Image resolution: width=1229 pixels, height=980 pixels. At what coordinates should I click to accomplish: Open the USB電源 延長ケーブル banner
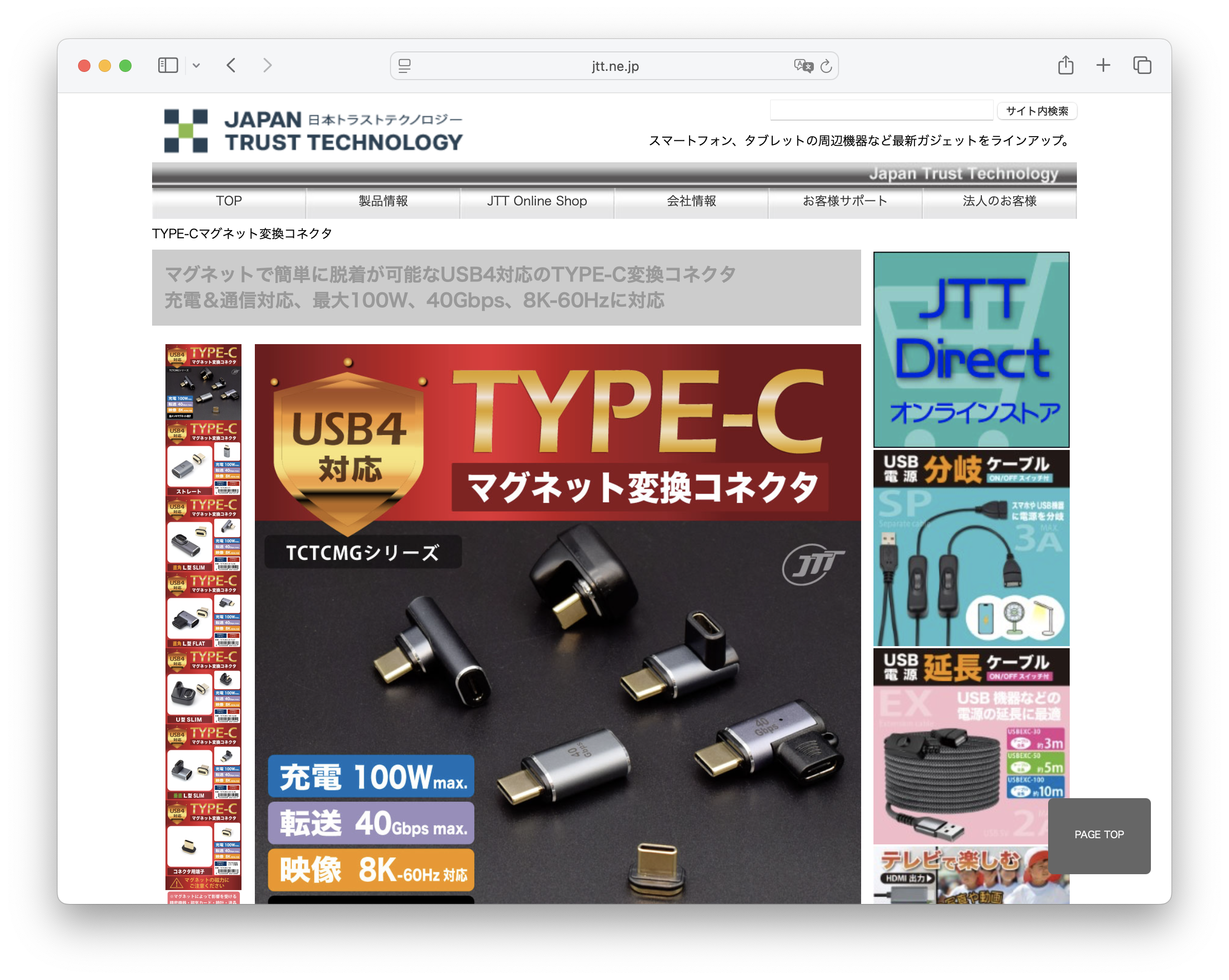[972, 746]
